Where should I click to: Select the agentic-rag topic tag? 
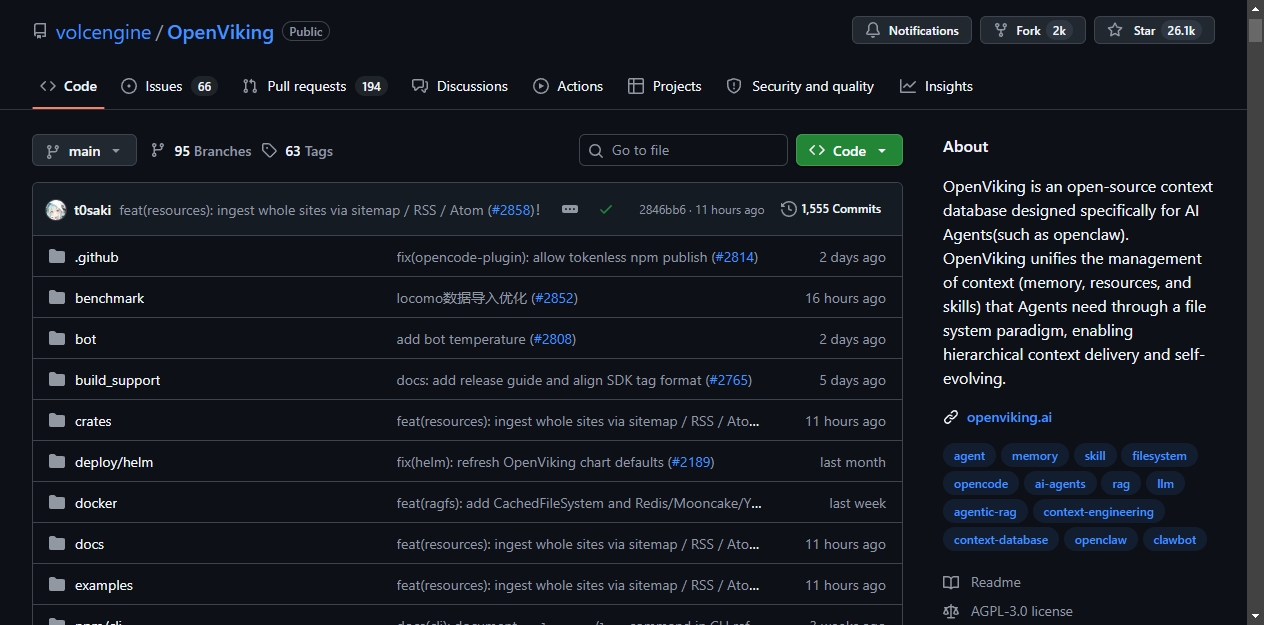click(x=985, y=512)
